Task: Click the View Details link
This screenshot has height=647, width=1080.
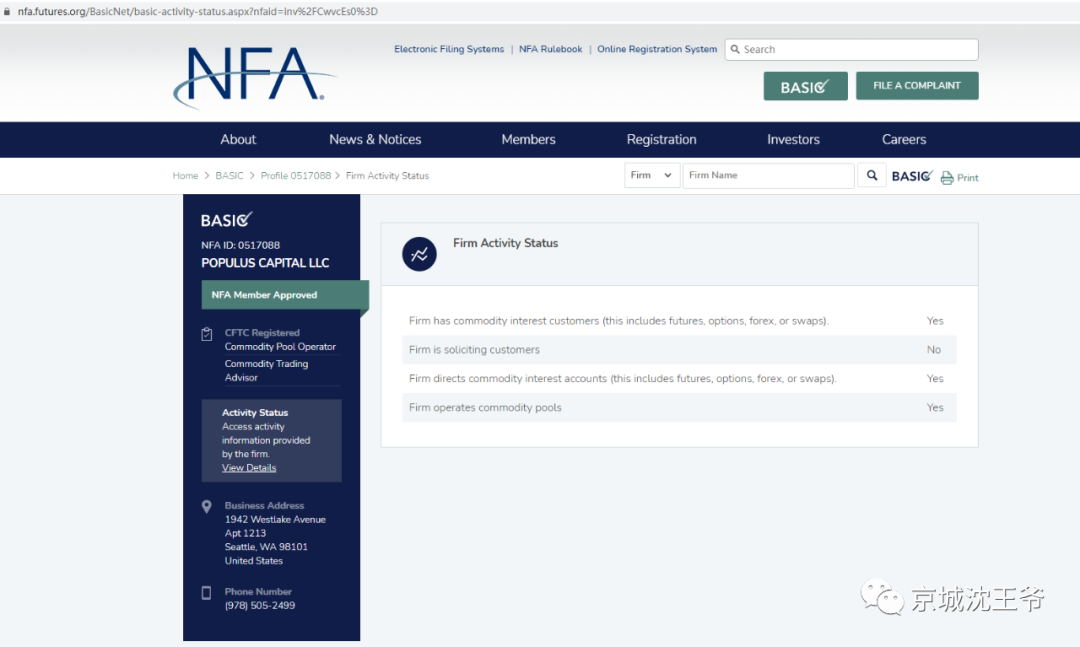Action: 249,468
